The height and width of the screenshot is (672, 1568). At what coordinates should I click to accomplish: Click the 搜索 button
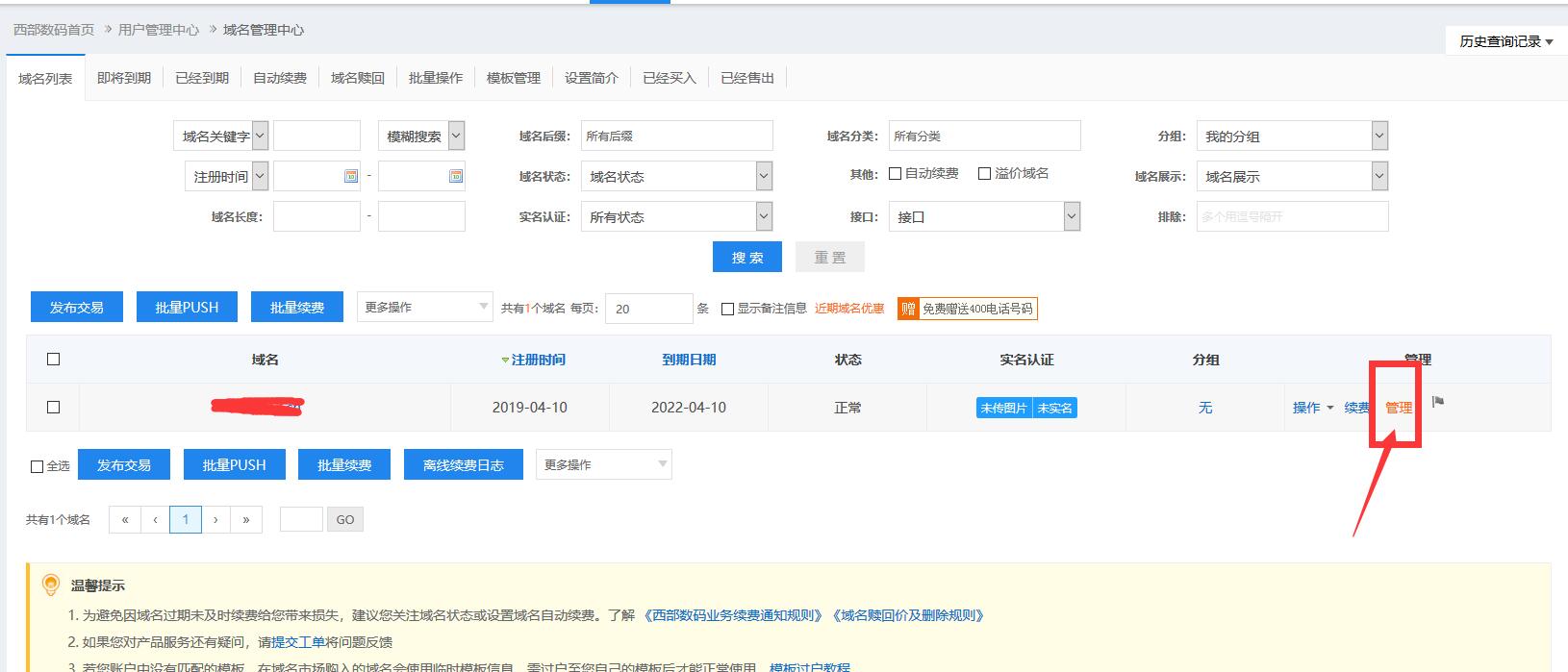tap(747, 257)
